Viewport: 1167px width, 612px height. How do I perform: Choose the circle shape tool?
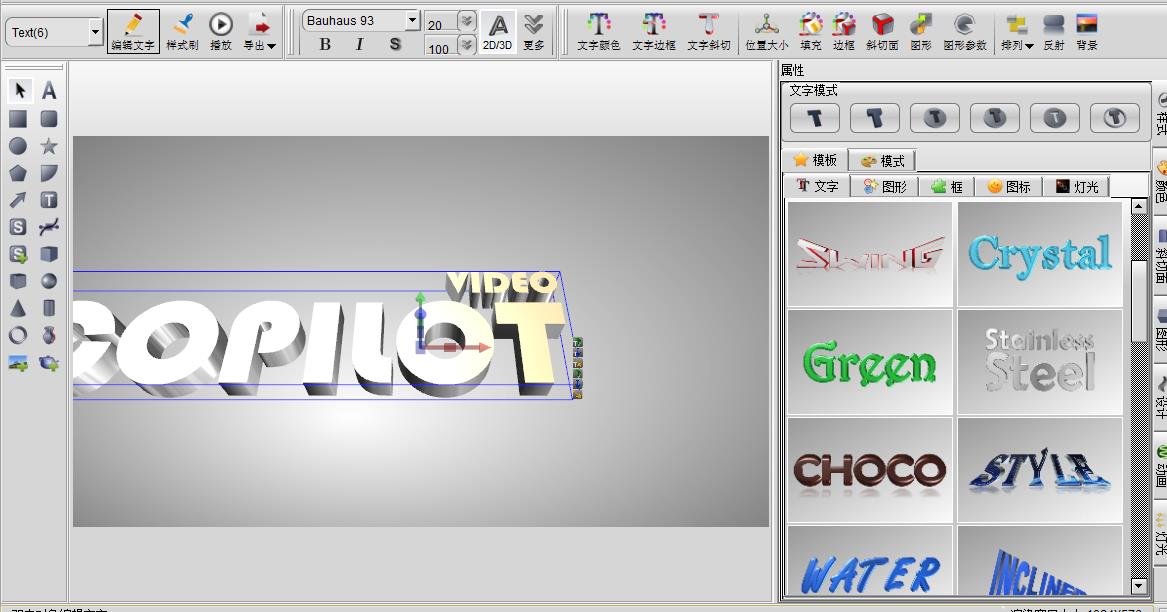(x=19, y=146)
